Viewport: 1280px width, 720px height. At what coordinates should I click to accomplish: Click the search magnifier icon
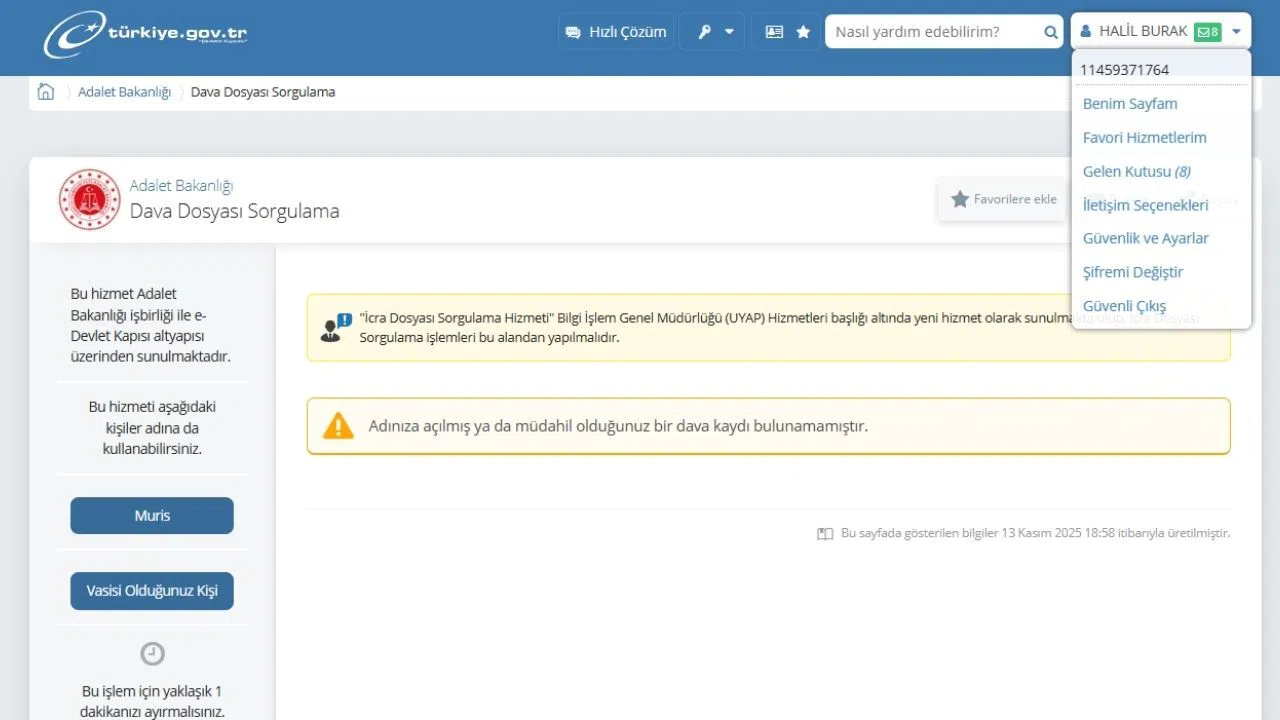point(1051,32)
